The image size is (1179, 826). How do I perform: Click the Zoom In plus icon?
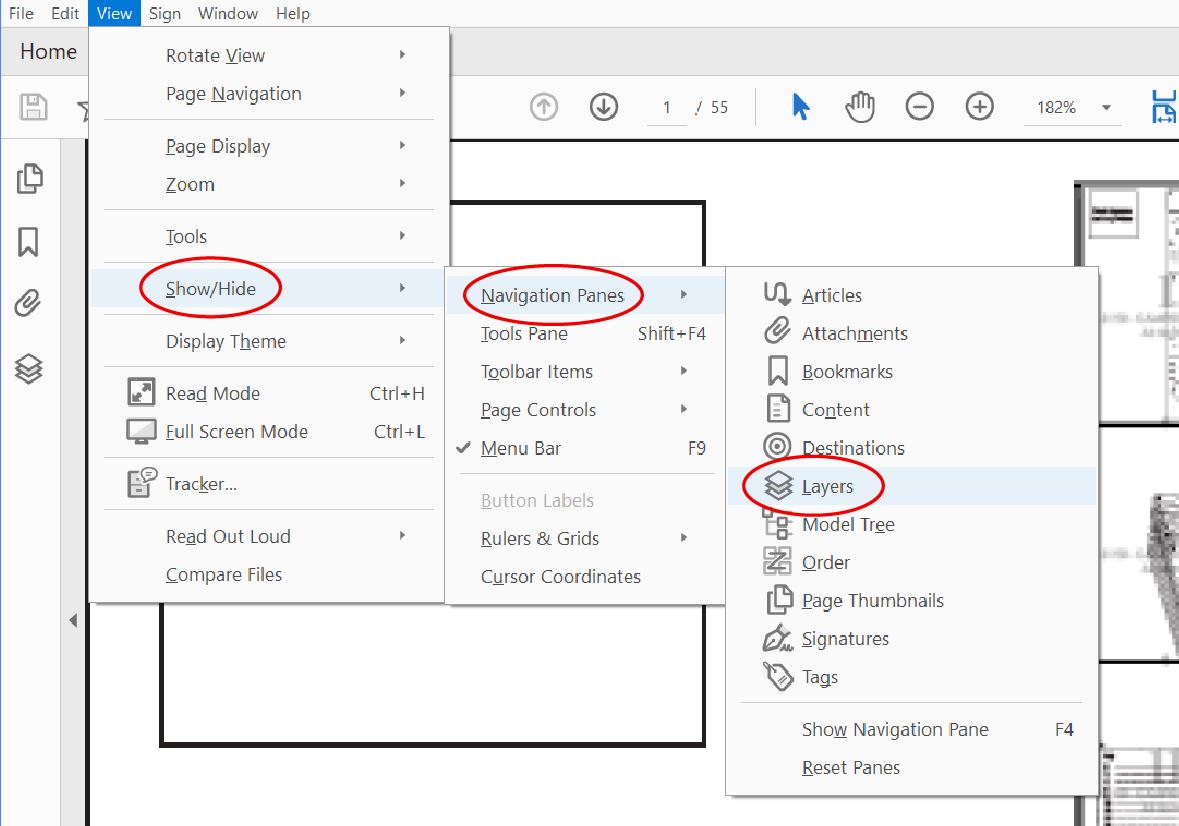[x=979, y=106]
